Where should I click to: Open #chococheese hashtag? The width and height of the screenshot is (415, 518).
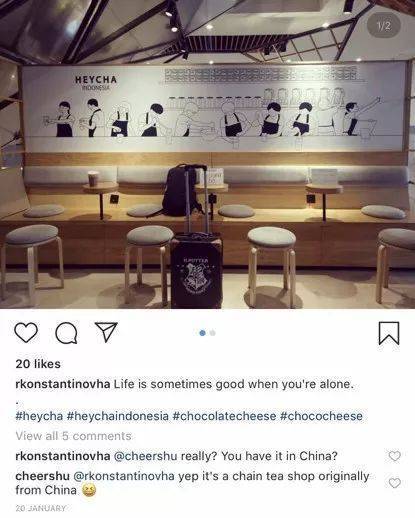321,416
